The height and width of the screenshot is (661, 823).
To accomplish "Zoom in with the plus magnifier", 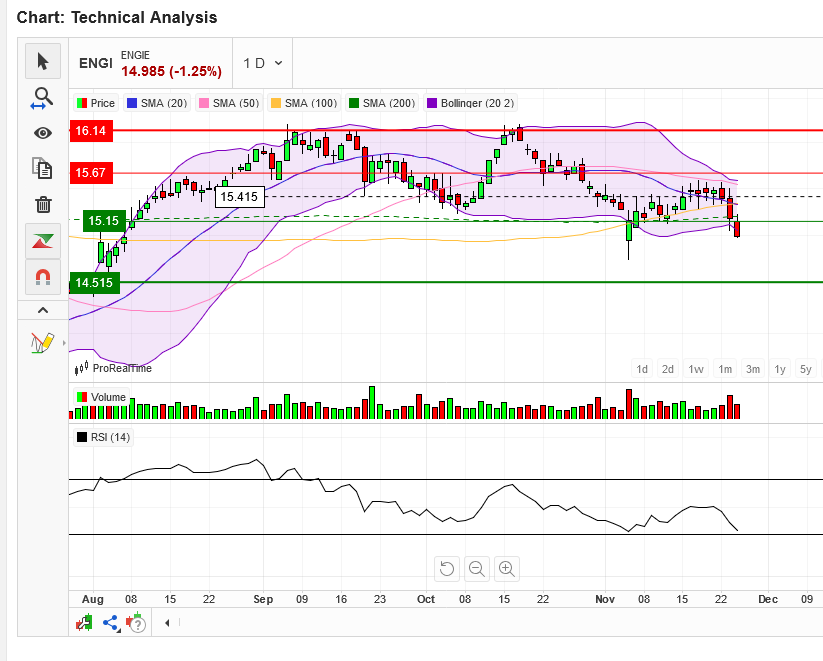I will point(507,569).
